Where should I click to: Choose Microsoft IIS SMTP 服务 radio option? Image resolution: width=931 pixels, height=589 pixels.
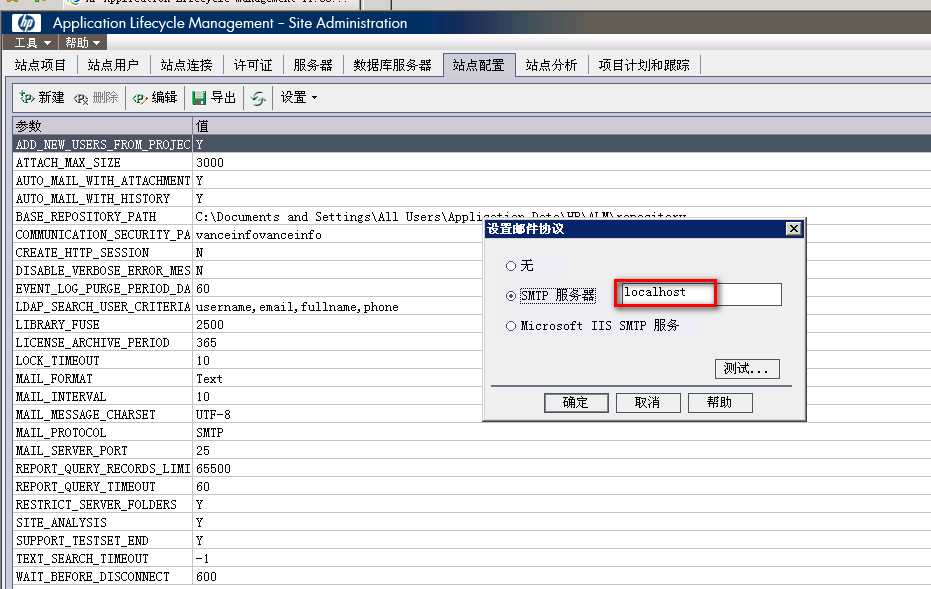pyautogui.click(x=511, y=325)
